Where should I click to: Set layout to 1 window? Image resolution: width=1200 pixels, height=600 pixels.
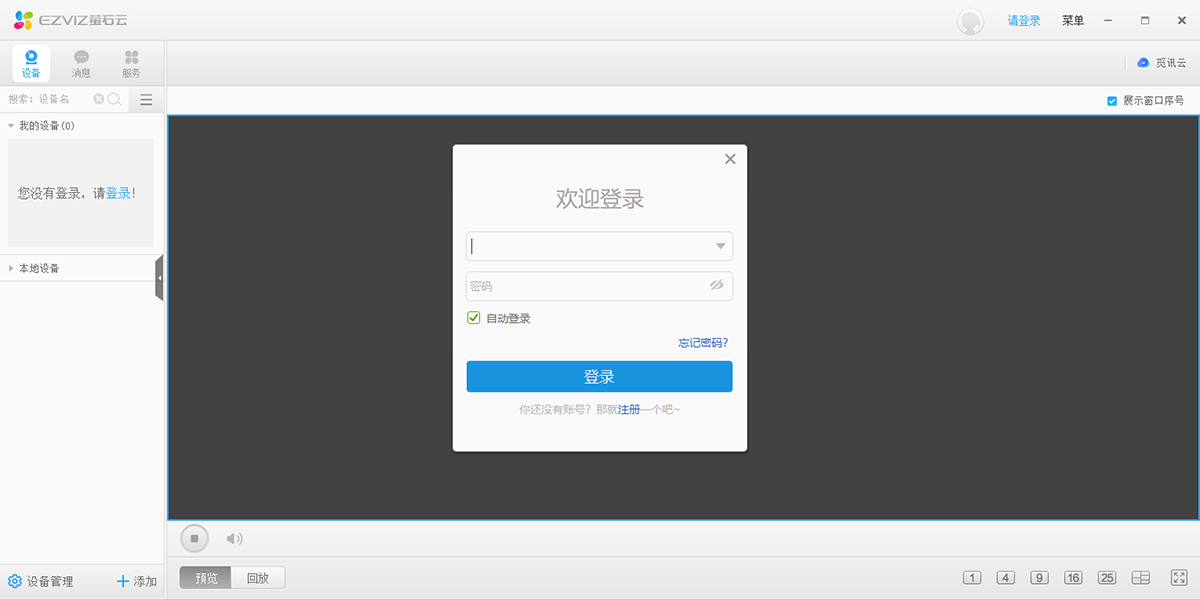pyautogui.click(x=972, y=578)
